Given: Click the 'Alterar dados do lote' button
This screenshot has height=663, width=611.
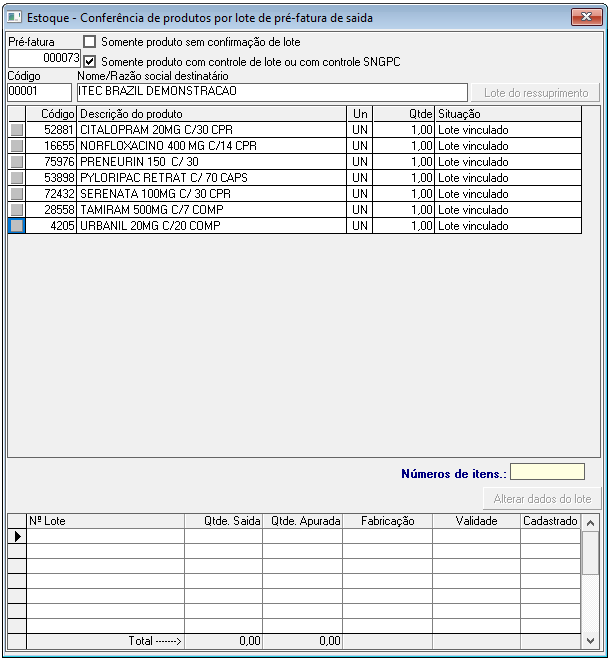Looking at the screenshot, I should 542,499.
